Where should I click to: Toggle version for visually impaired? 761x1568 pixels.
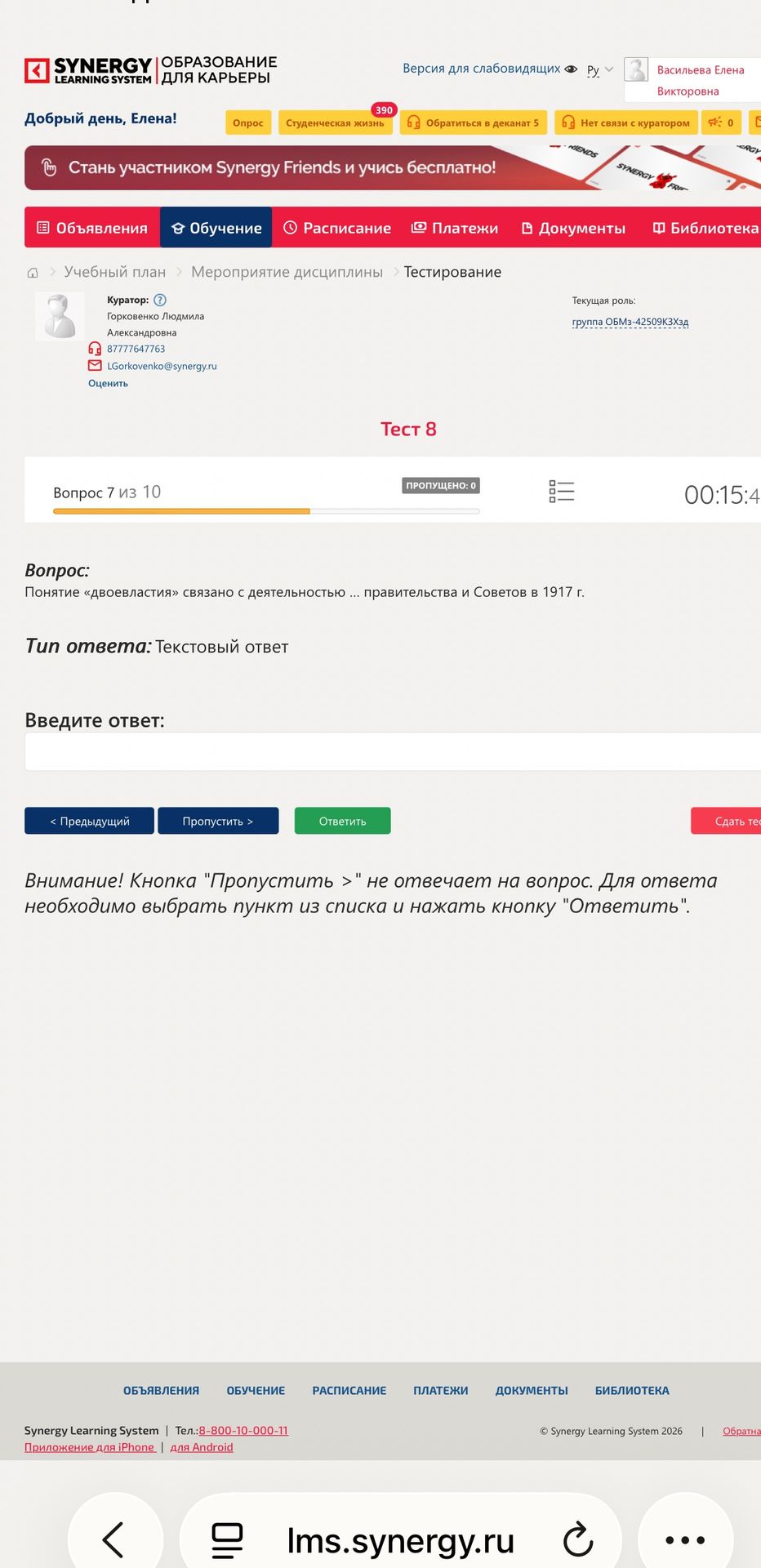click(x=490, y=69)
